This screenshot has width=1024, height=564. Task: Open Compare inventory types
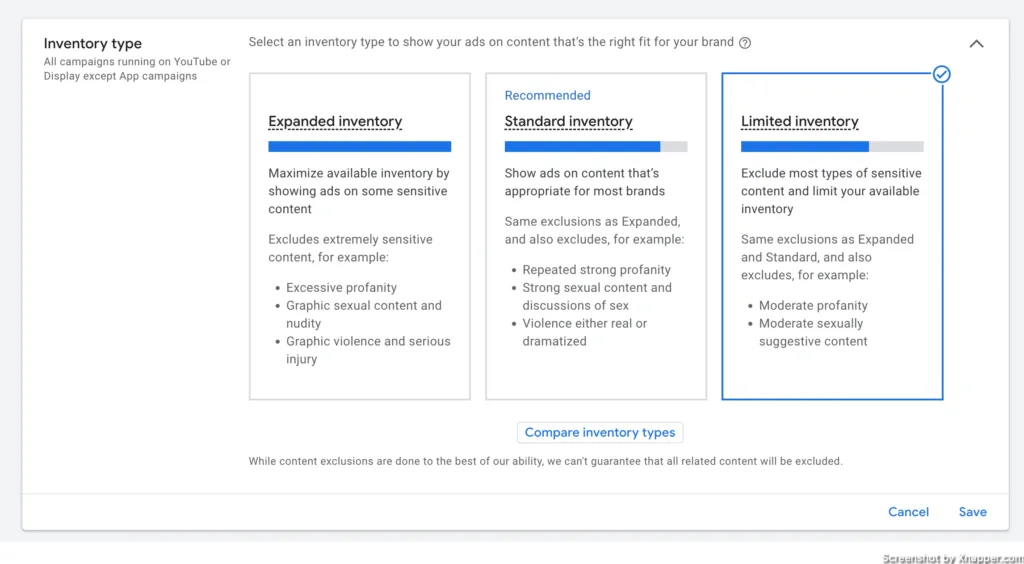600,433
